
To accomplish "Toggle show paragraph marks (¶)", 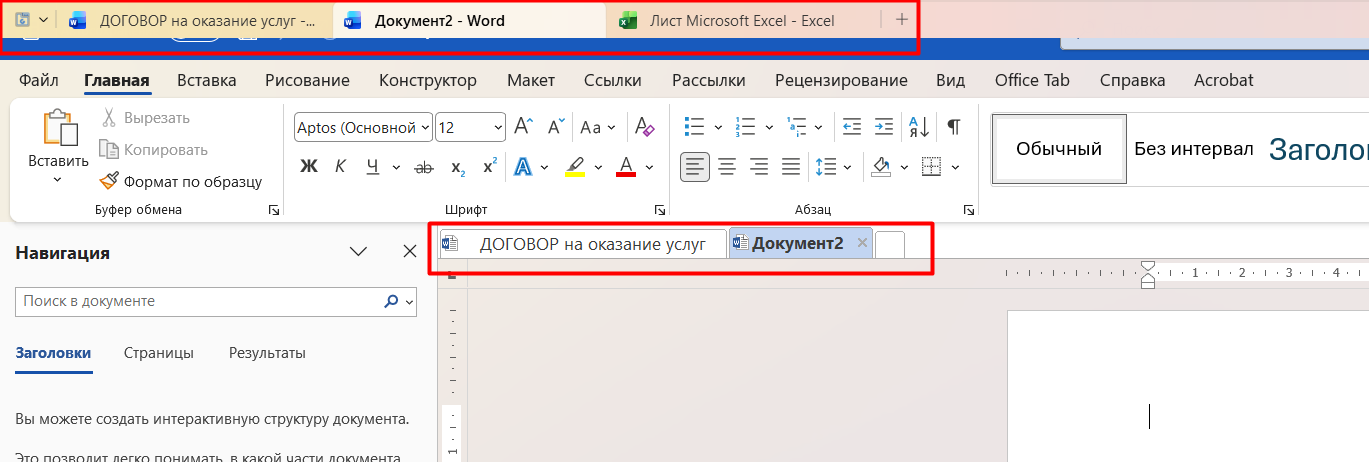I will (954, 127).
